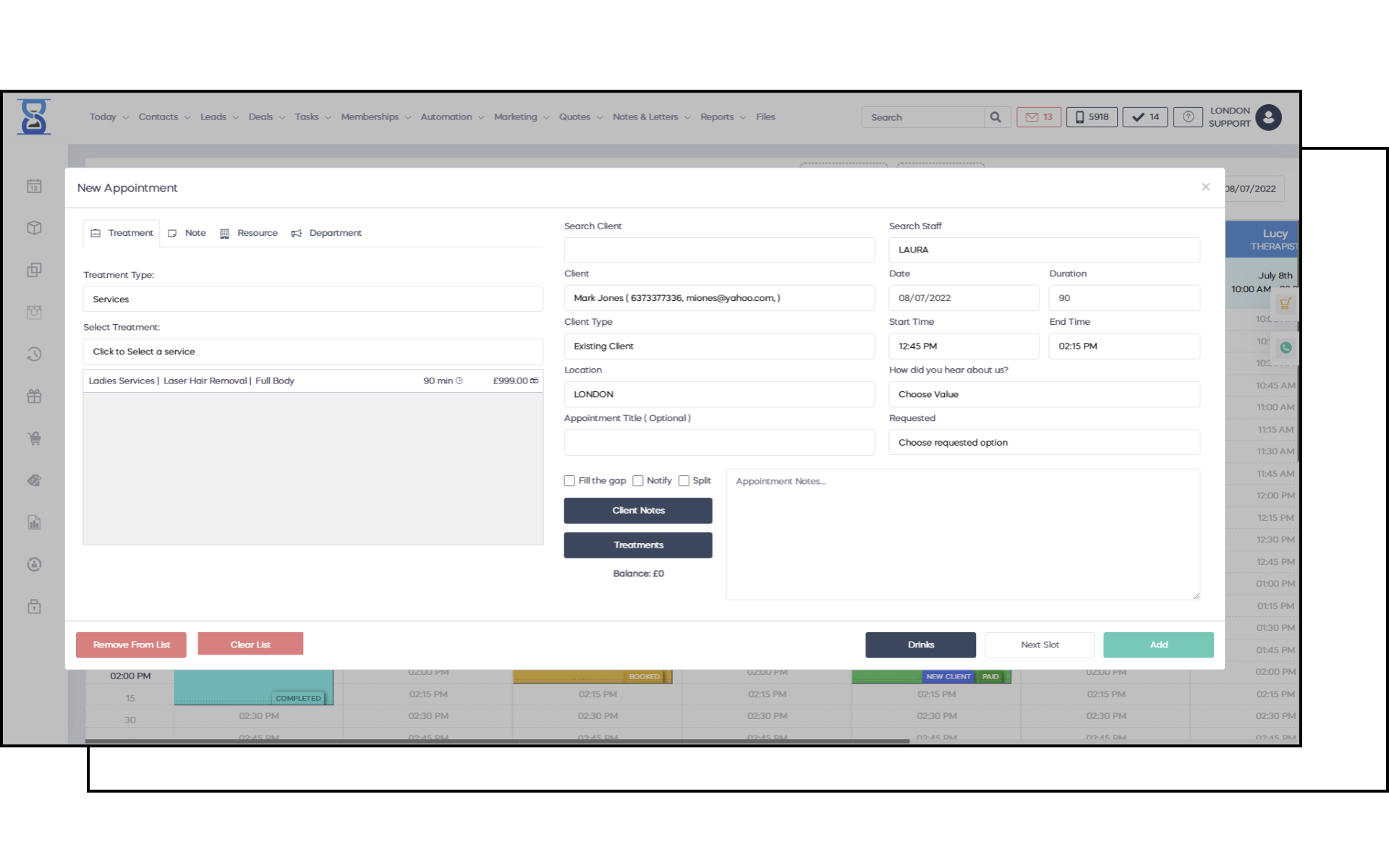Image resolution: width=1389 pixels, height=868 pixels.
Task: Open the How did you hear Choose Value dropdown
Action: pyautogui.click(x=1043, y=394)
